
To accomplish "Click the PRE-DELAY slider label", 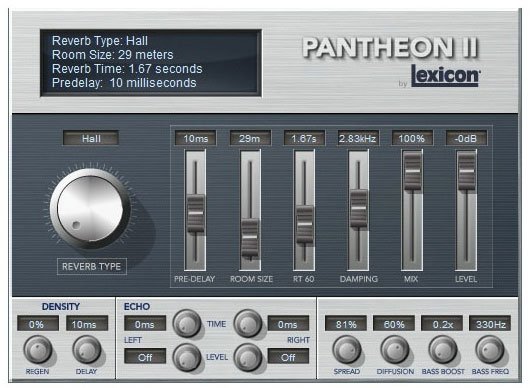I will (194, 279).
